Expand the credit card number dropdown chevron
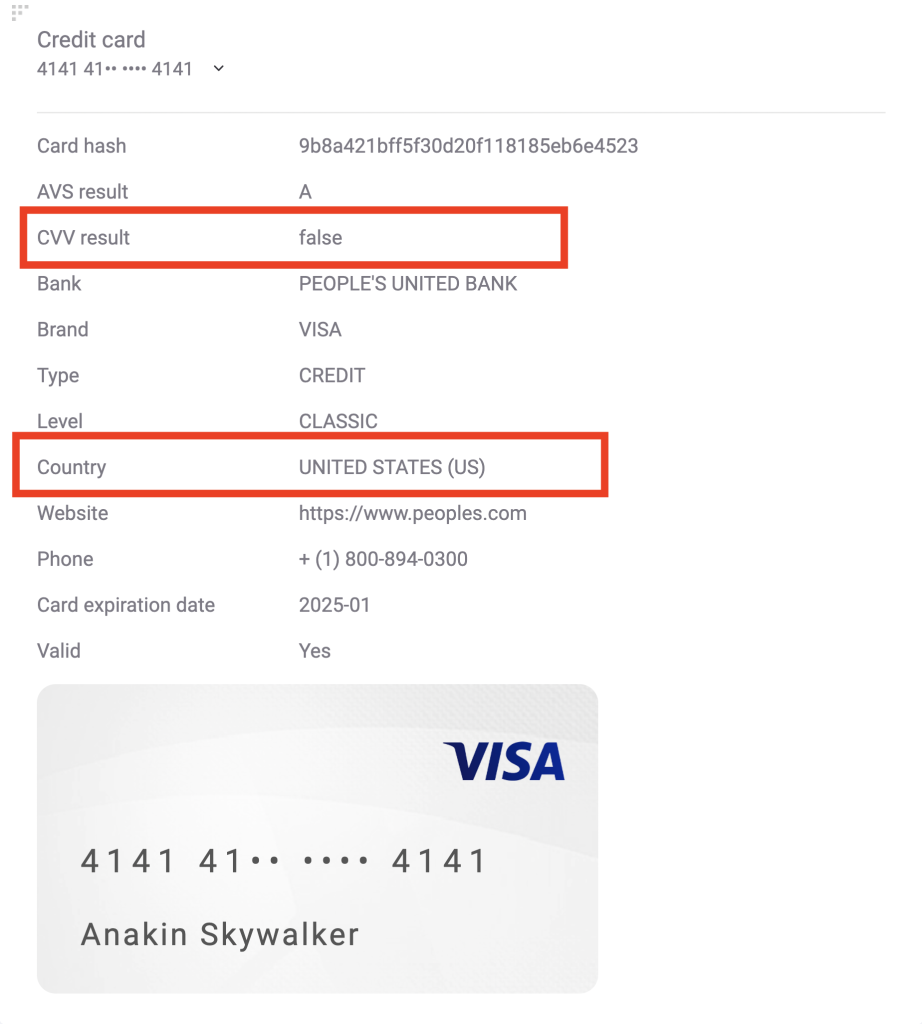The image size is (922, 1024). [x=219, y=68]
